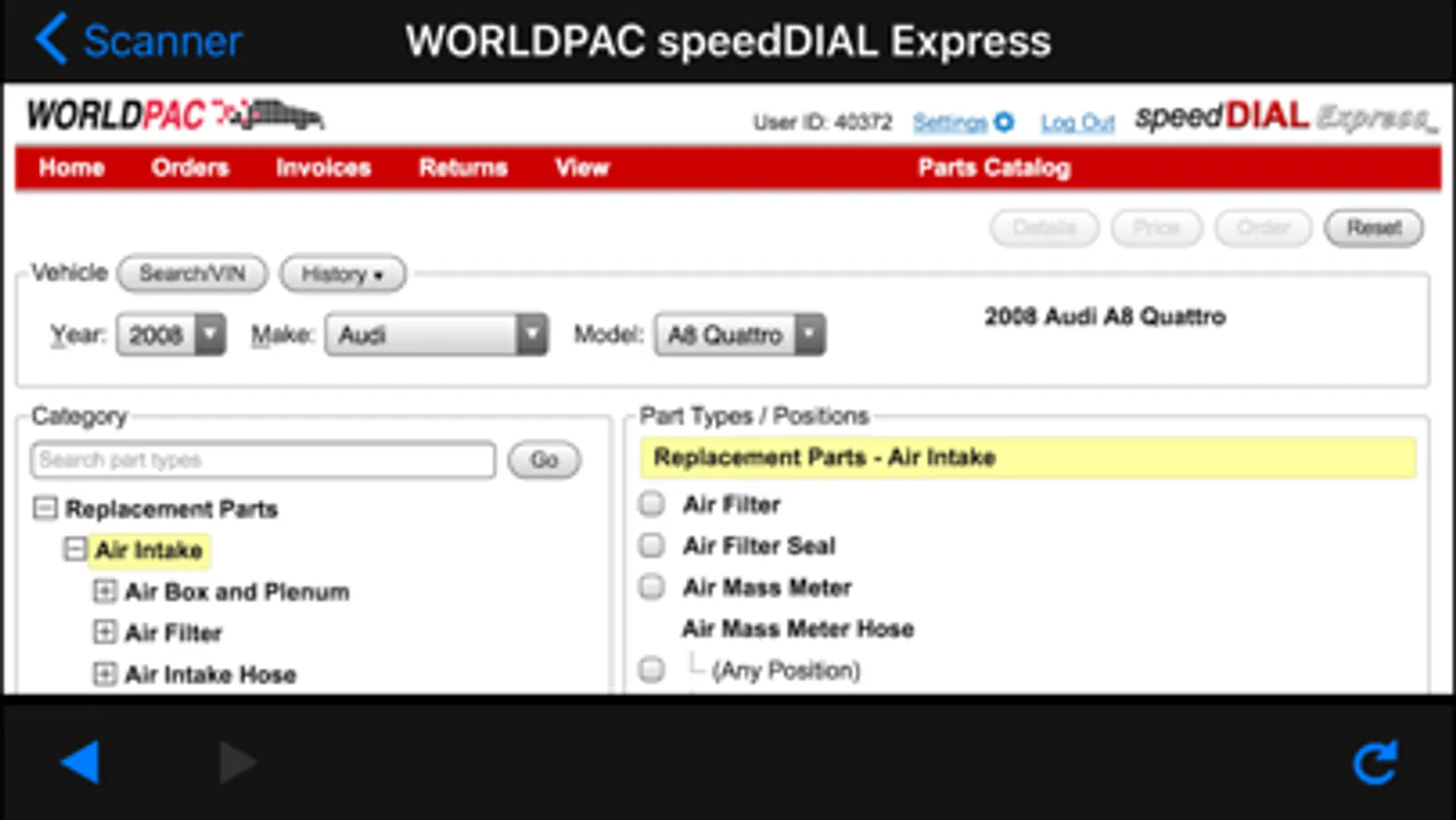Check the Air Mass Meter checkbox
This screenshot has height=820, width=1456.
[652, 586]
